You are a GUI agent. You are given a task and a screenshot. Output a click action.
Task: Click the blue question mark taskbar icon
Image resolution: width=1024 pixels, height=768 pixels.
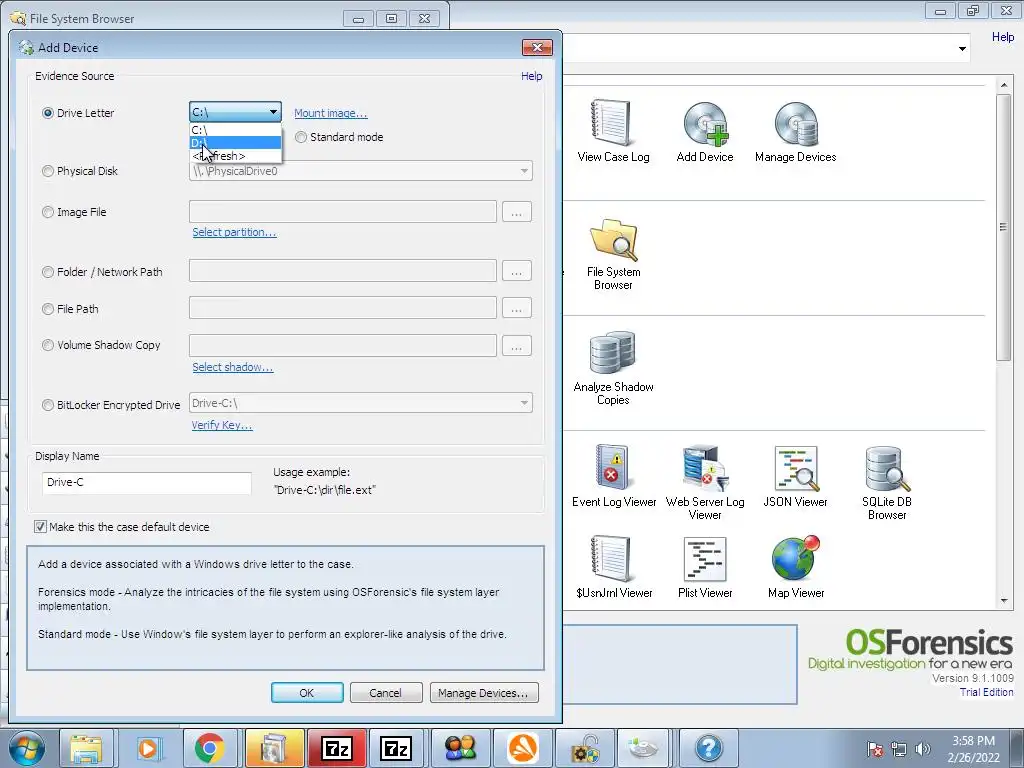708,748
